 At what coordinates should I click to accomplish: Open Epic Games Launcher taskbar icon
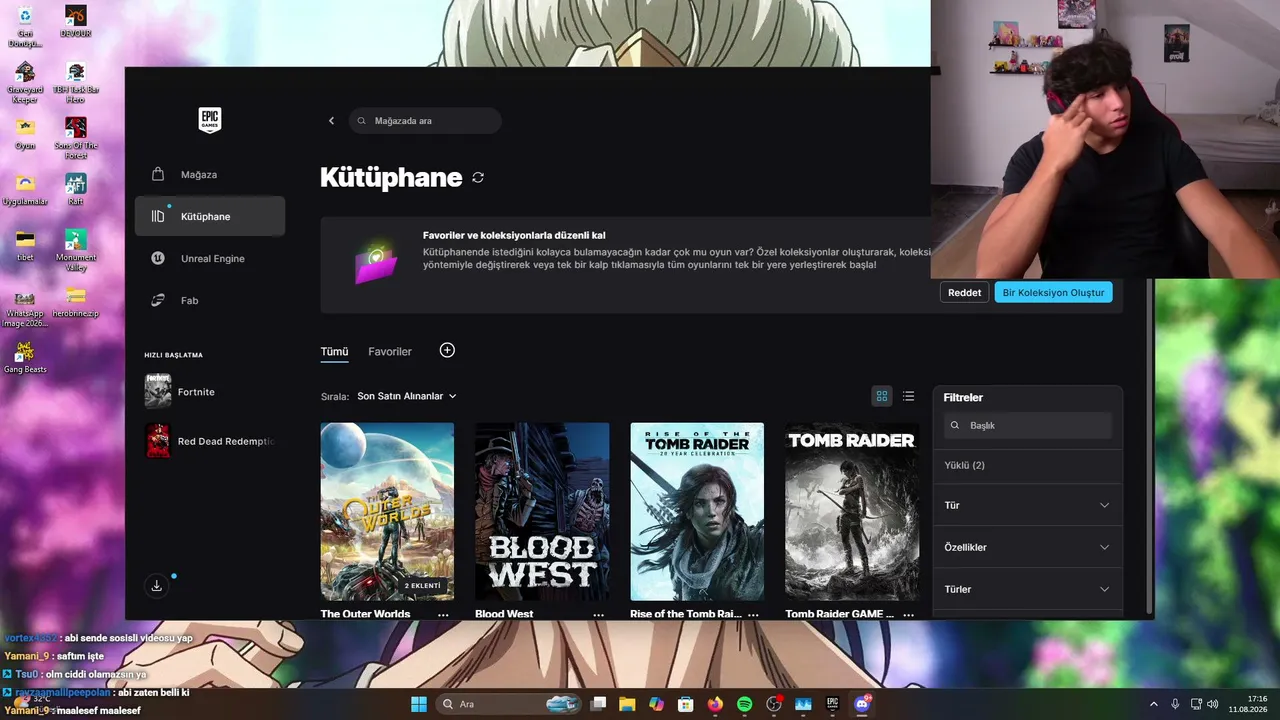pos(832,704)
